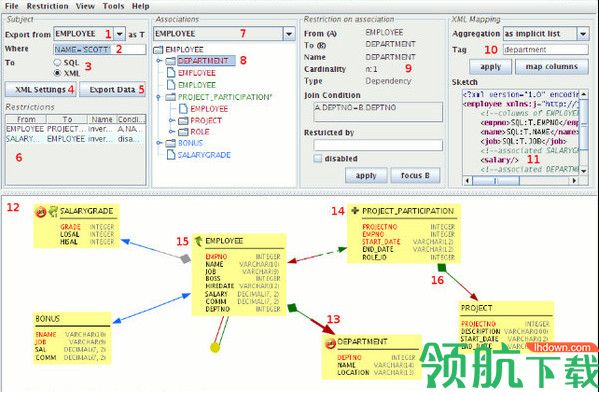The image size is (599, 395).
Task: Click the green arrows icon on SALARYGRADE table
Action: click(53, 211)
